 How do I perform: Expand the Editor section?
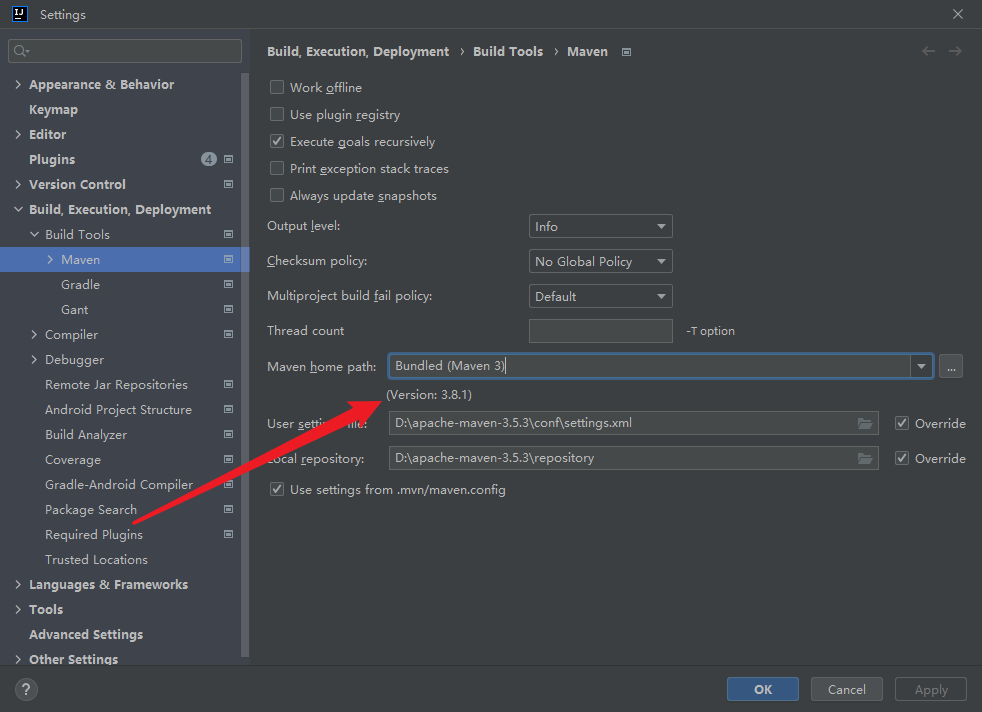(x=18, y=134)
